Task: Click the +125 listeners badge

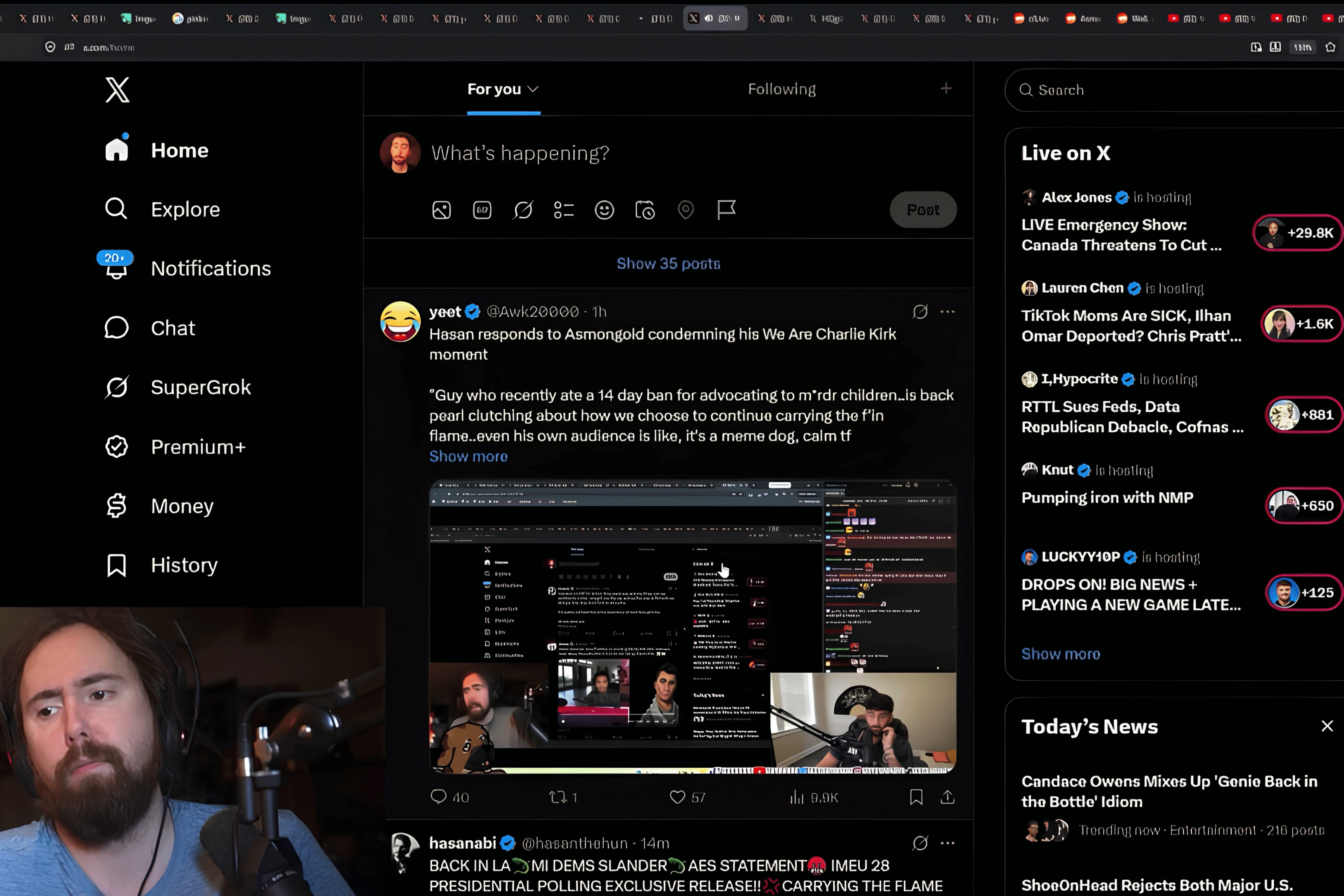Action: pos(1304,592)
